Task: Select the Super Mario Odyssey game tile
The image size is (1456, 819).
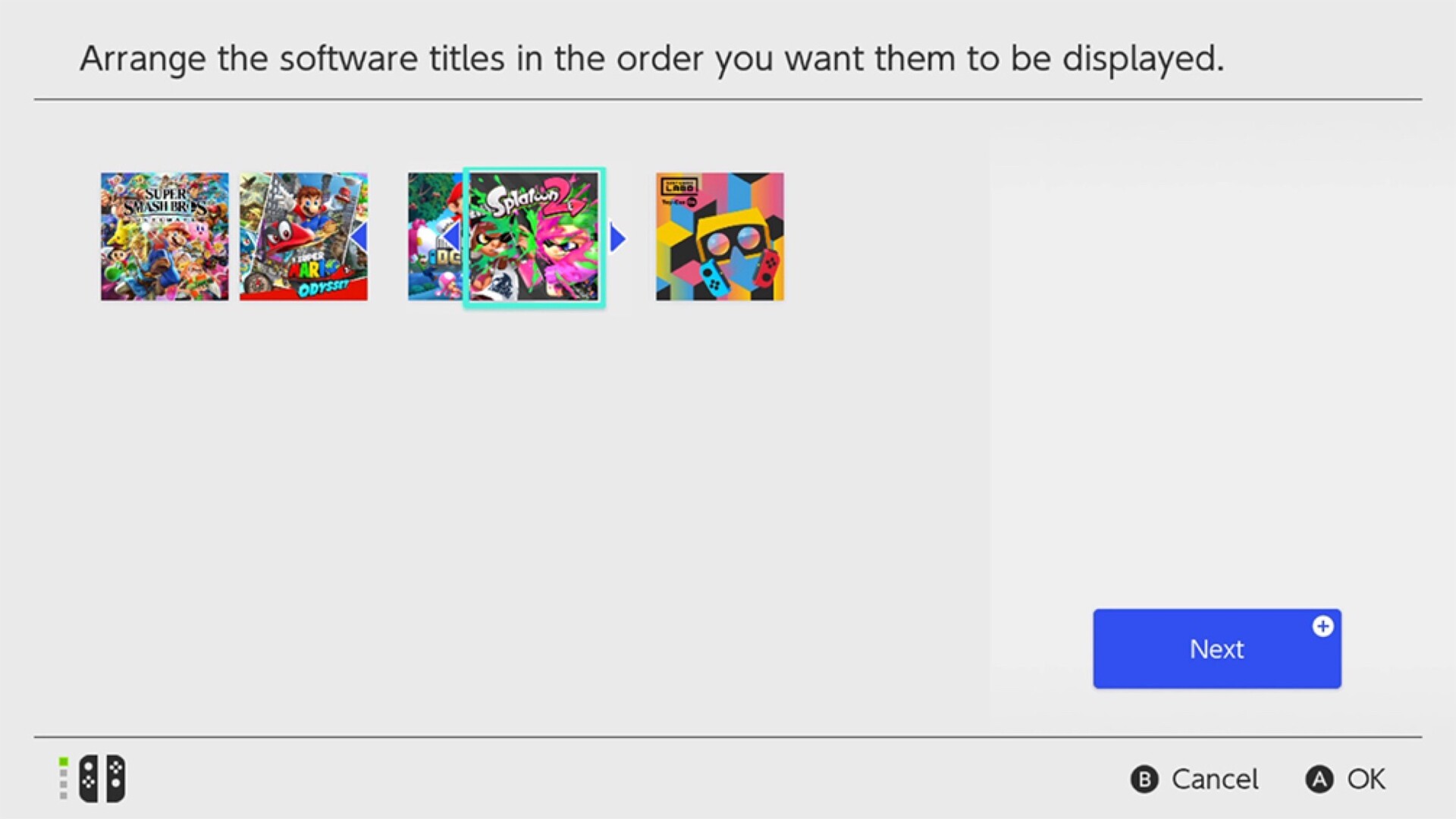Action: [303, 236]
